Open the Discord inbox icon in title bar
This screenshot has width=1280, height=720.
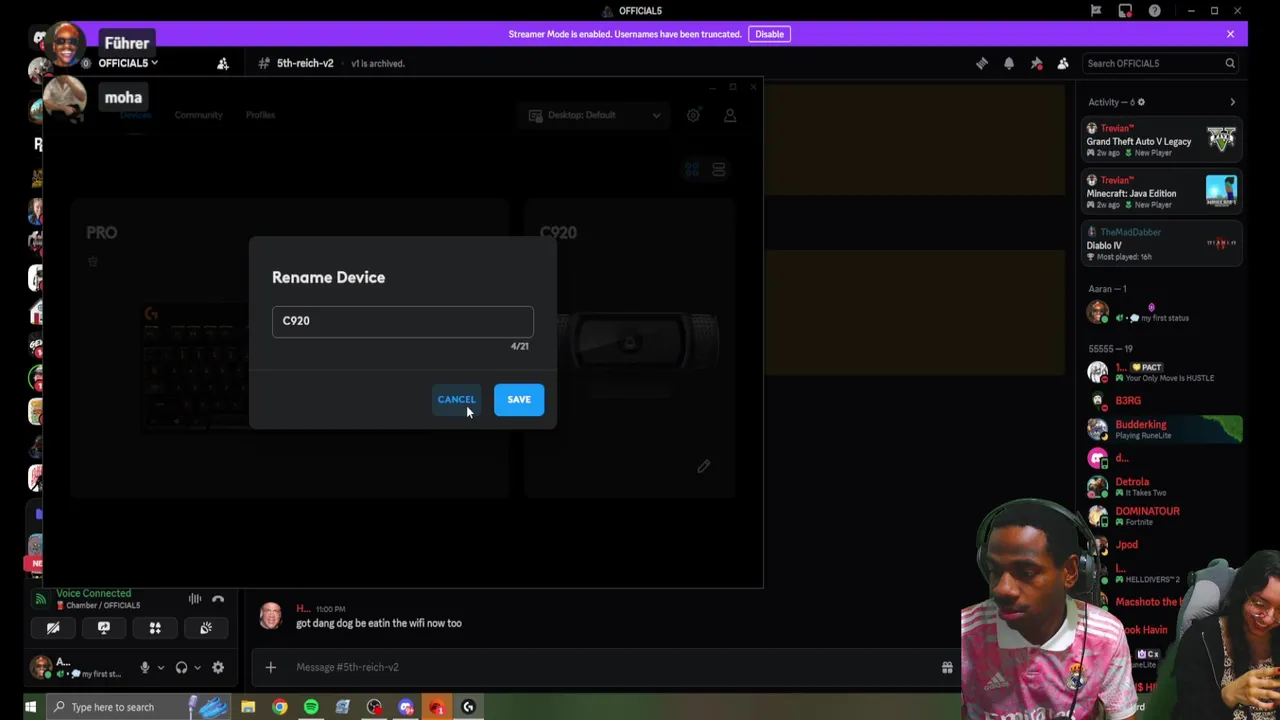point(1125,11)
